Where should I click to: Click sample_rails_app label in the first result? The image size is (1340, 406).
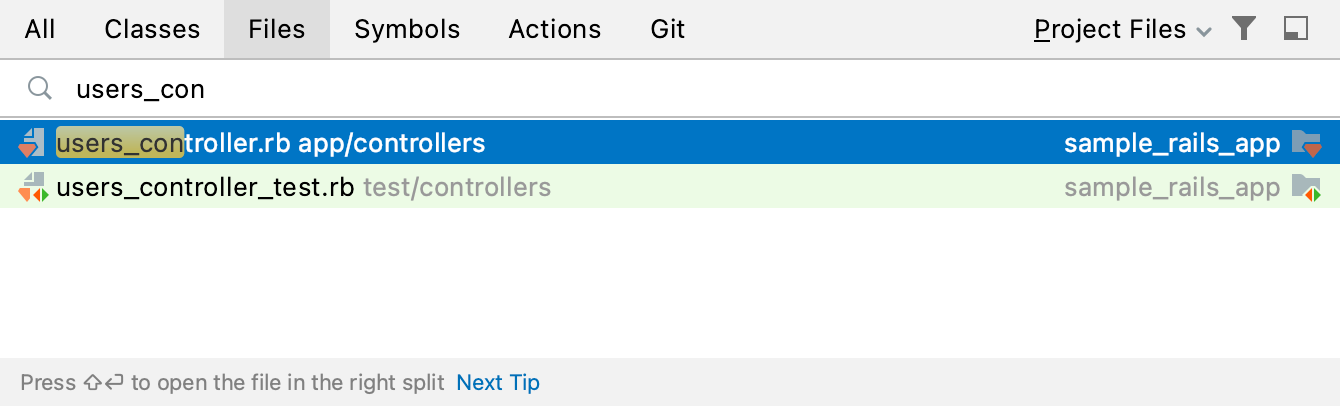click(1172, 143)
